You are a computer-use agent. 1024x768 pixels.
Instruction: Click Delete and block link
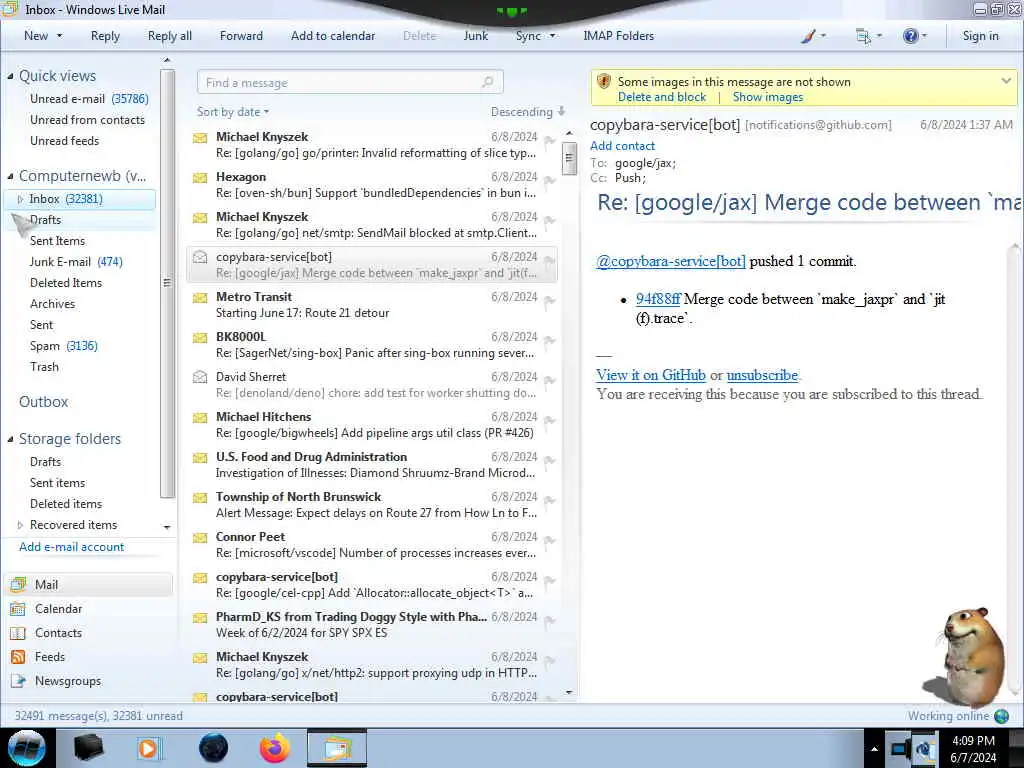662,97
